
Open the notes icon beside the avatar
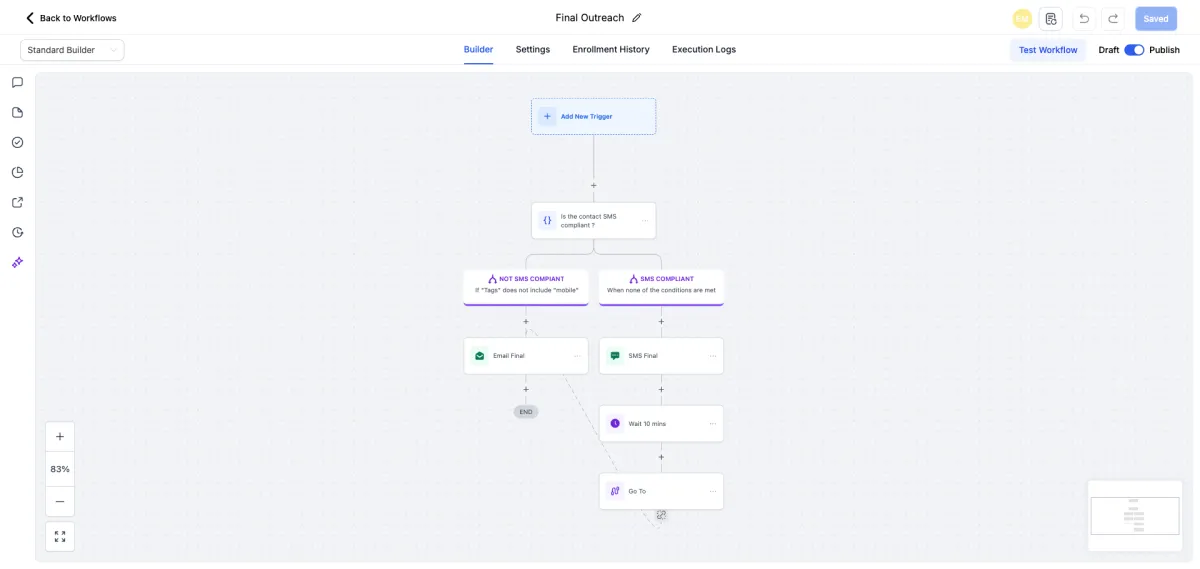click(x=1051, y=18)
